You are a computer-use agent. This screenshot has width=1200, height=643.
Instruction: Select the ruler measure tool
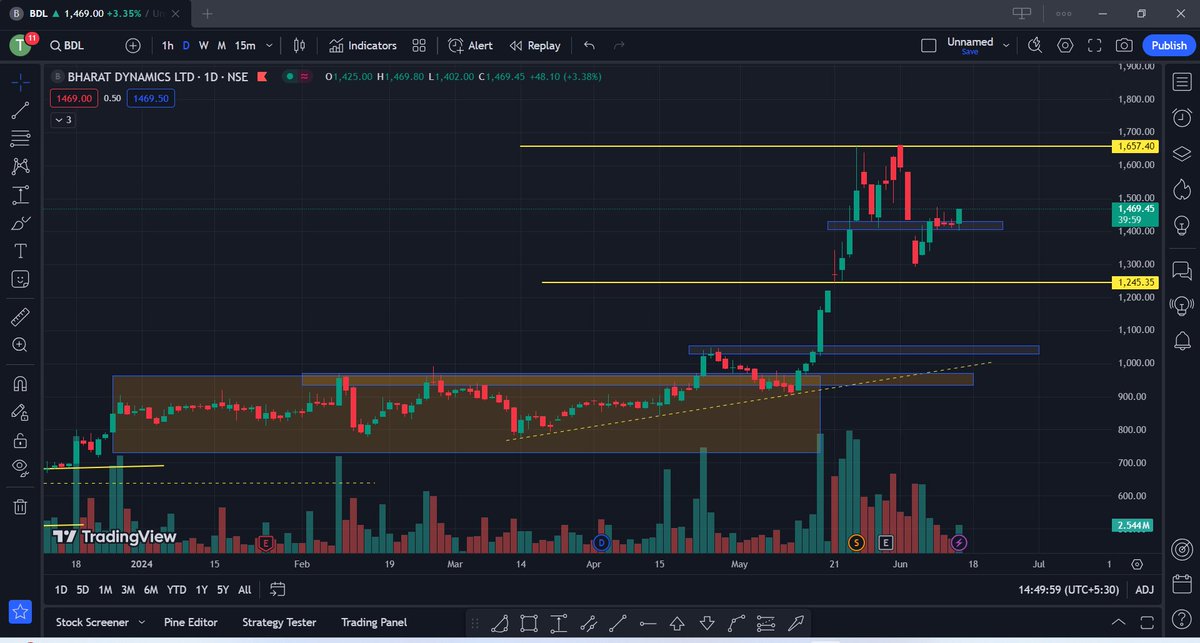pos(20,317)
